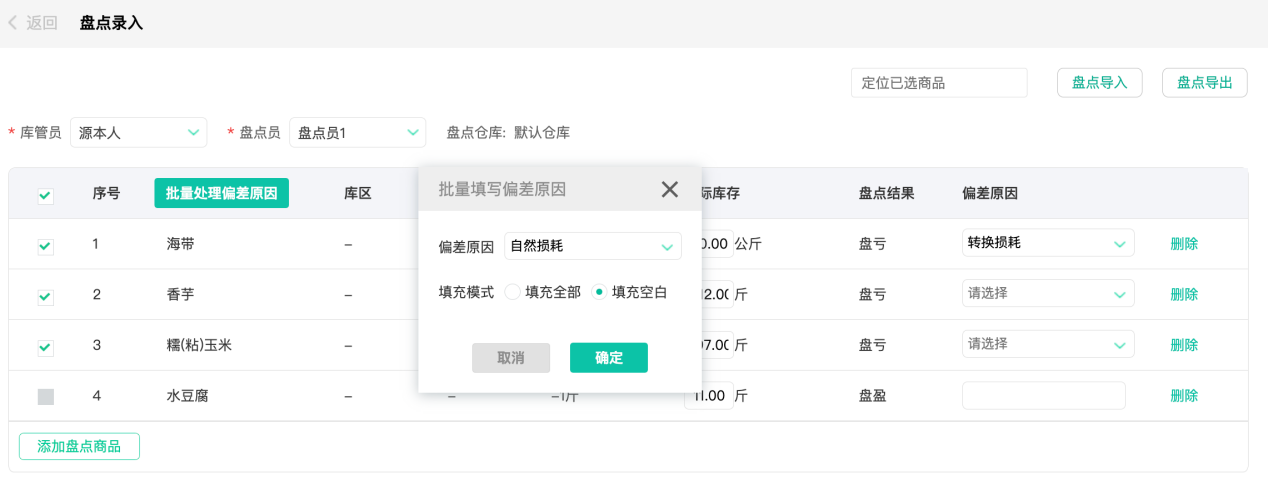This screenshot has height=504, width=1268.
Task: Select the 填充全部 radio option
Action: coord(512,292)
